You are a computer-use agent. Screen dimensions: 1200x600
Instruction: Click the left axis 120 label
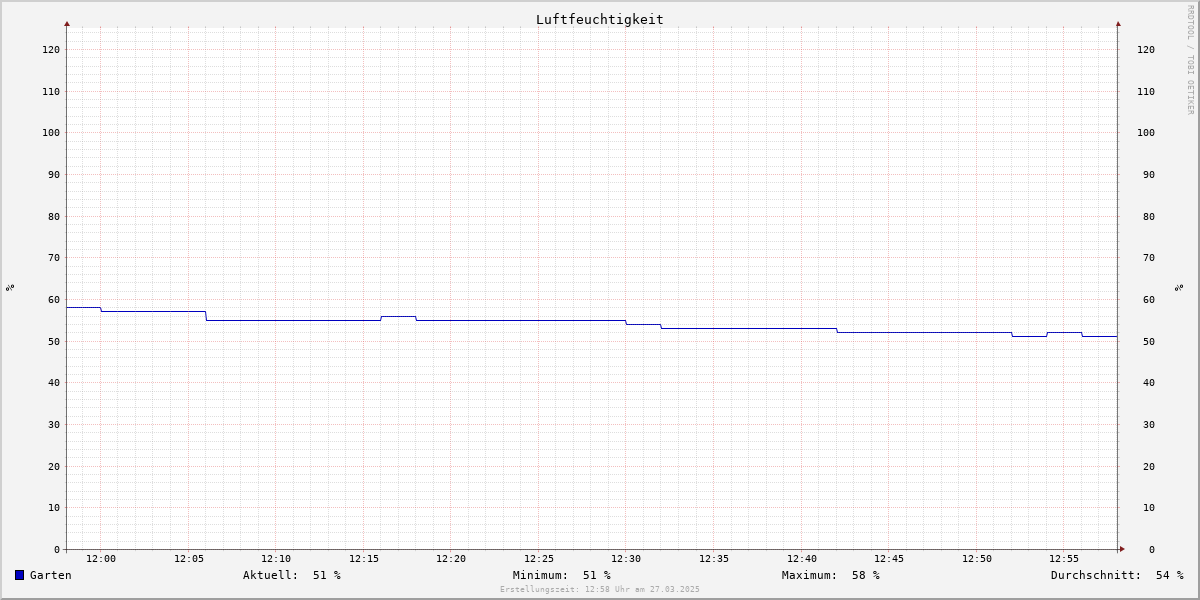tap(51, 49)
